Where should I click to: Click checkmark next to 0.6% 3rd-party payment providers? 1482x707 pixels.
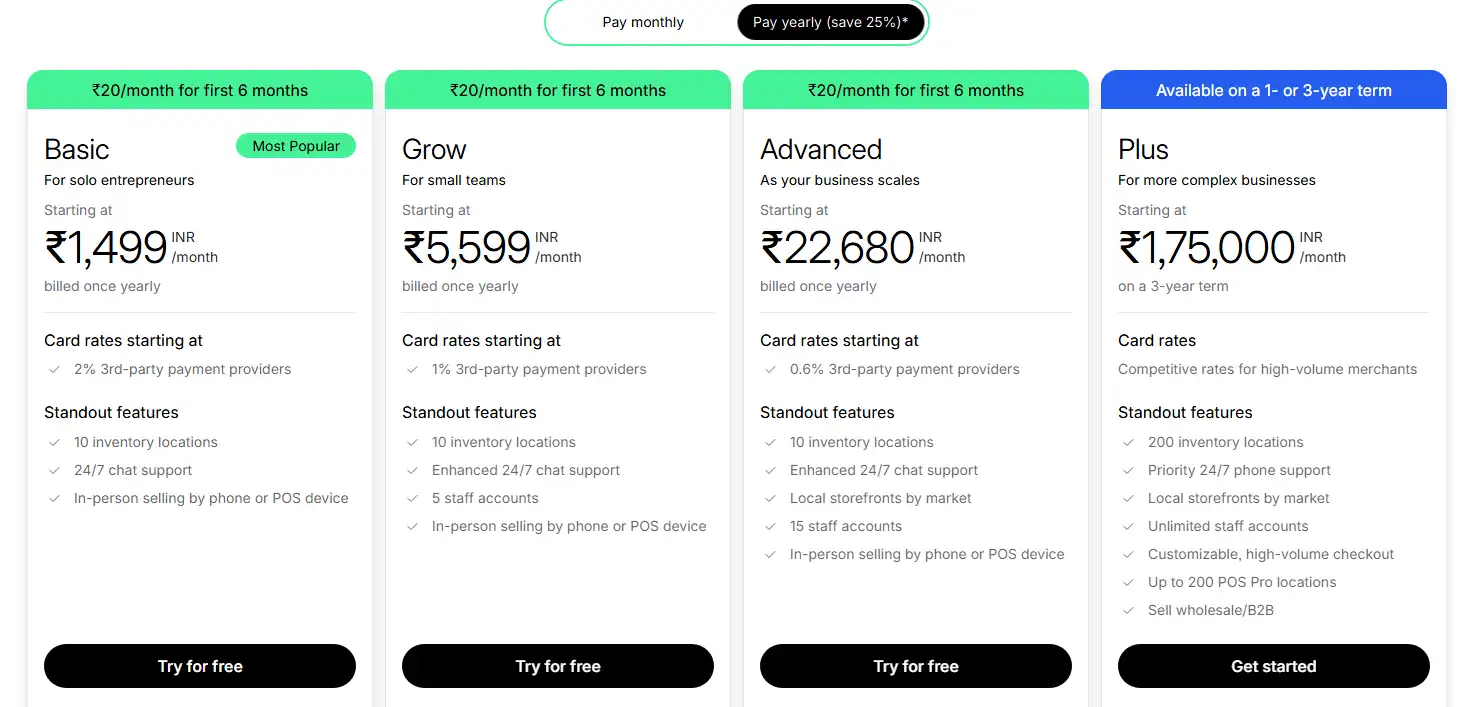coord(771,369)
